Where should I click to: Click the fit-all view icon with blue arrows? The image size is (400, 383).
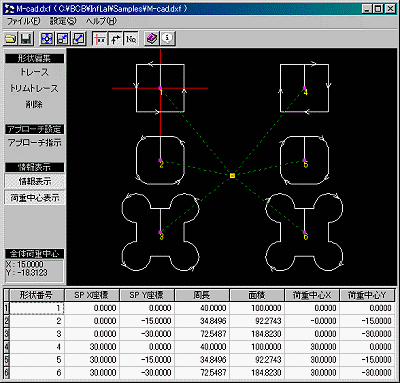(47, 39)
